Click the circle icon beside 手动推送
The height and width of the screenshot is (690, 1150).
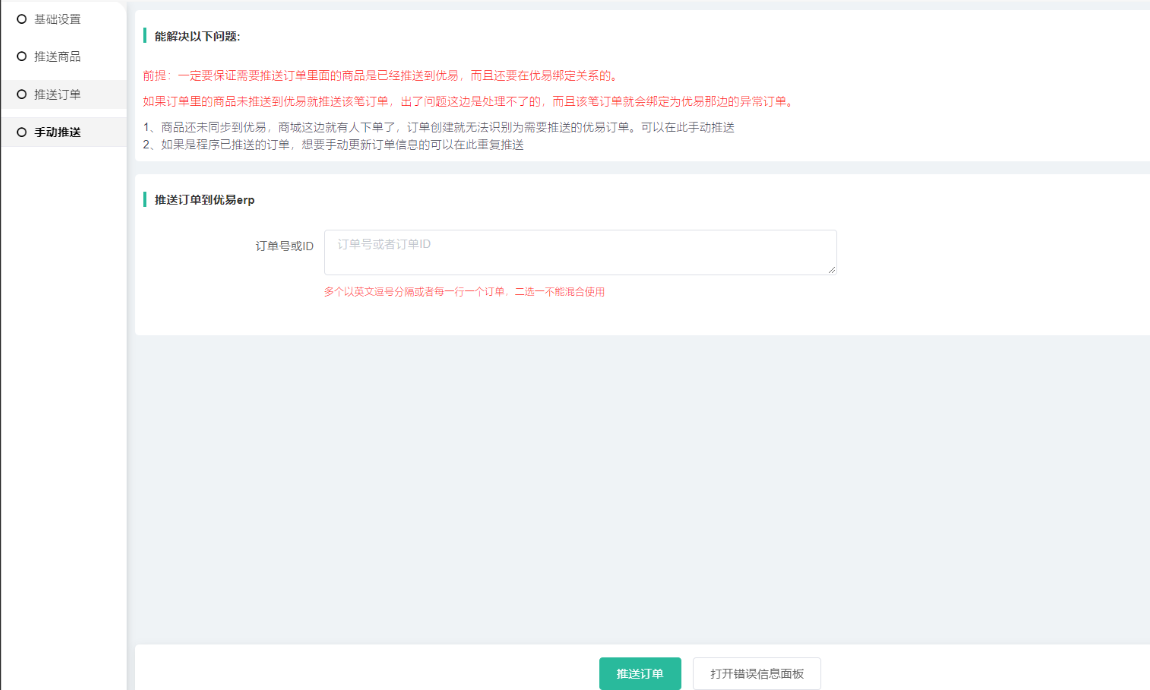22,132
